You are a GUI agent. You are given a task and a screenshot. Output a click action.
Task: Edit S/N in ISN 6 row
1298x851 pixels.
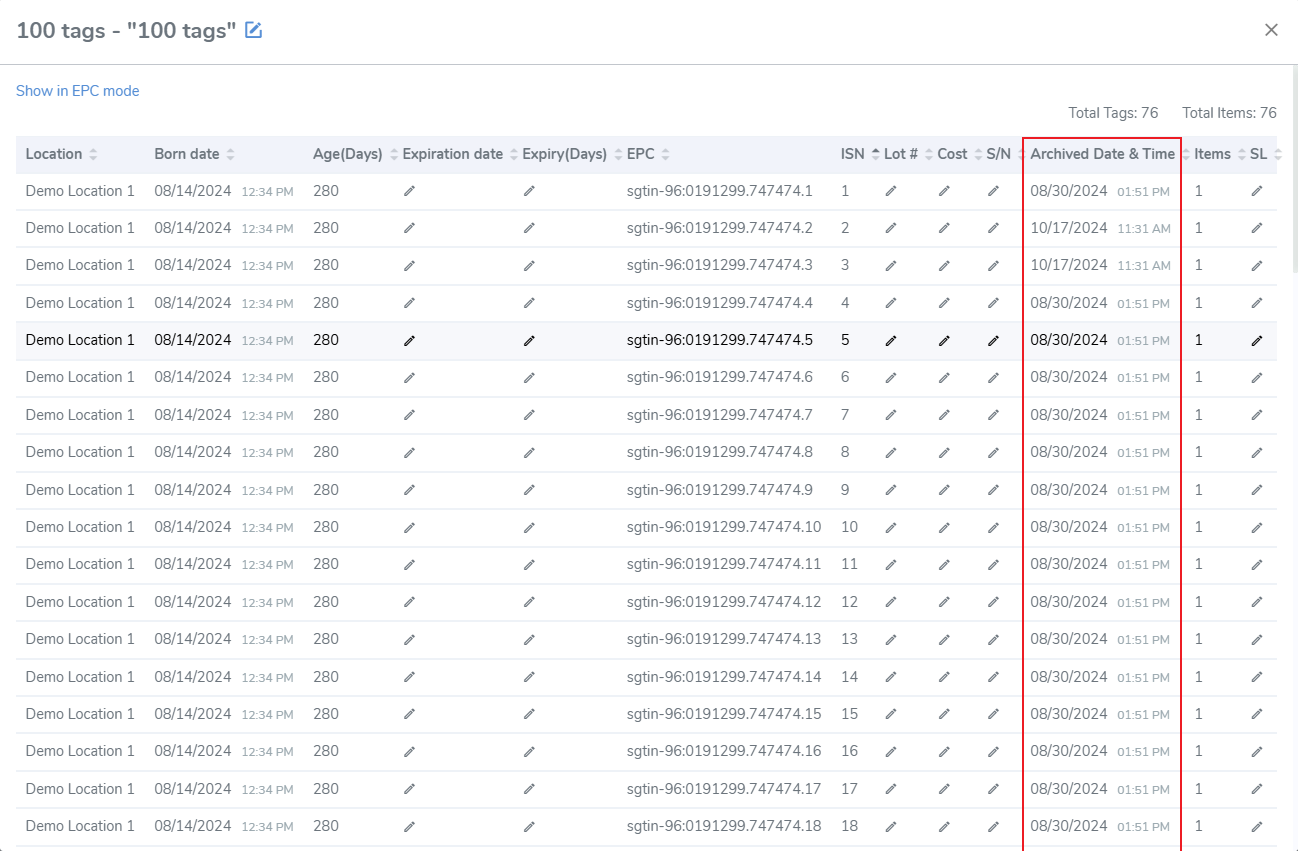pos(993,378)
